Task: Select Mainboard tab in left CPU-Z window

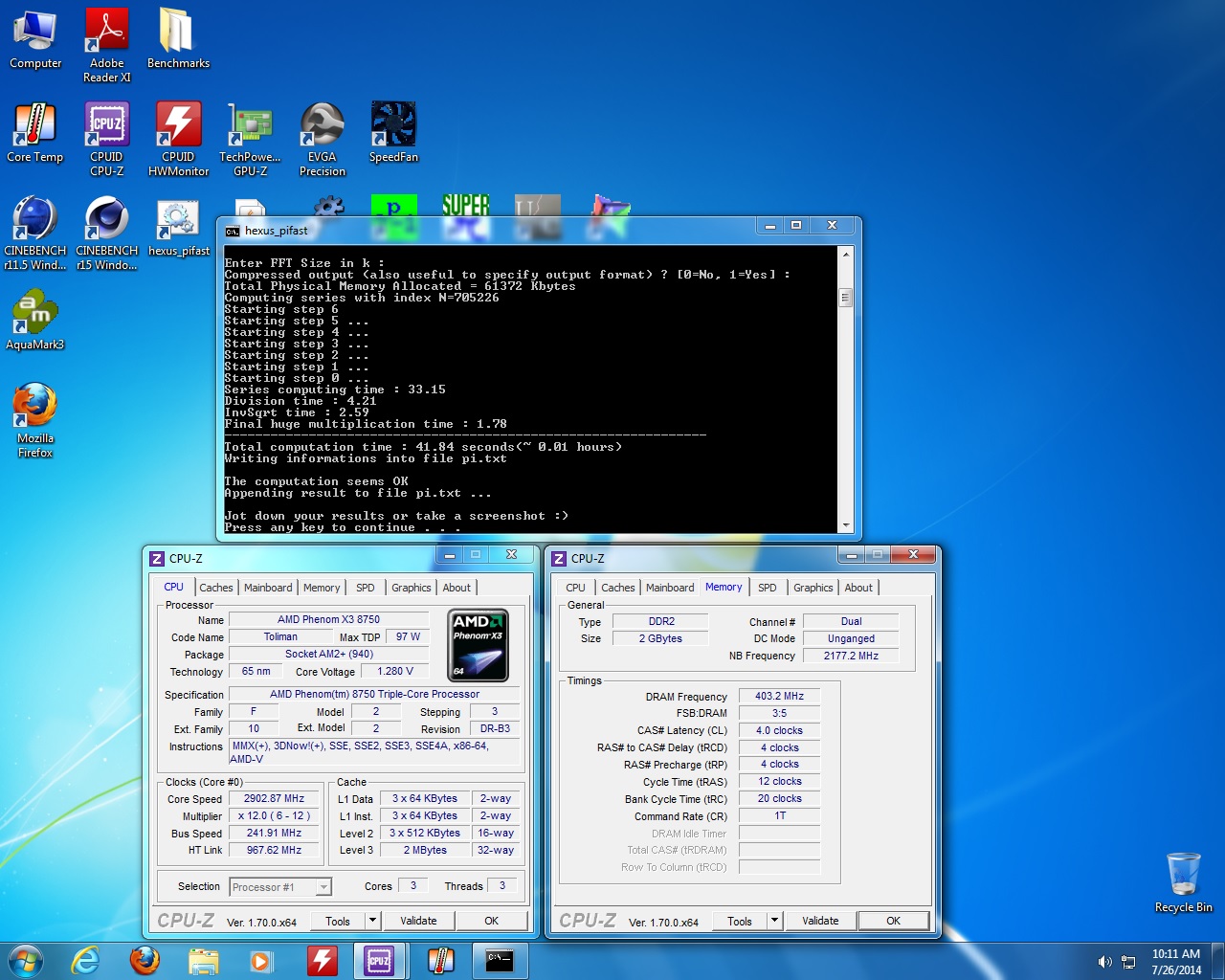Action: coord(268,588)
